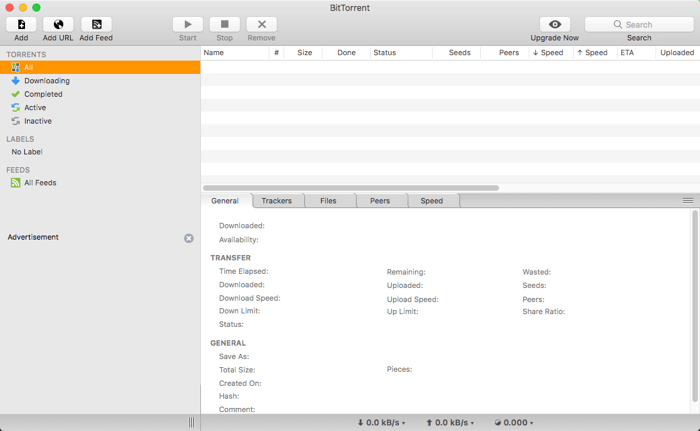Click the grey Inactive arrows icon

click(16, 121)
